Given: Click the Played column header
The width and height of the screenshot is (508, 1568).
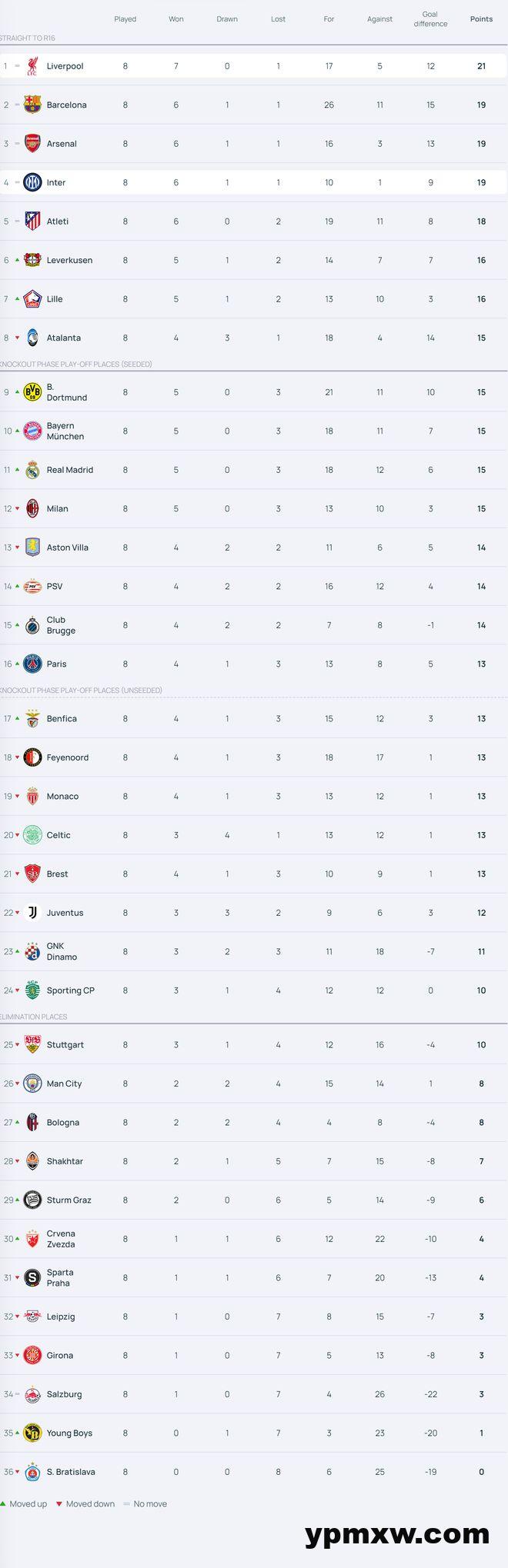Looking at the screenshot, I should pos(125,19).
